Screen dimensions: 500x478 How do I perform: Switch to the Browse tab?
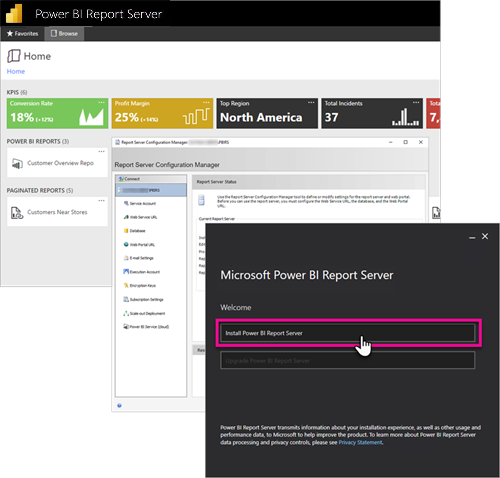[64, 34]
